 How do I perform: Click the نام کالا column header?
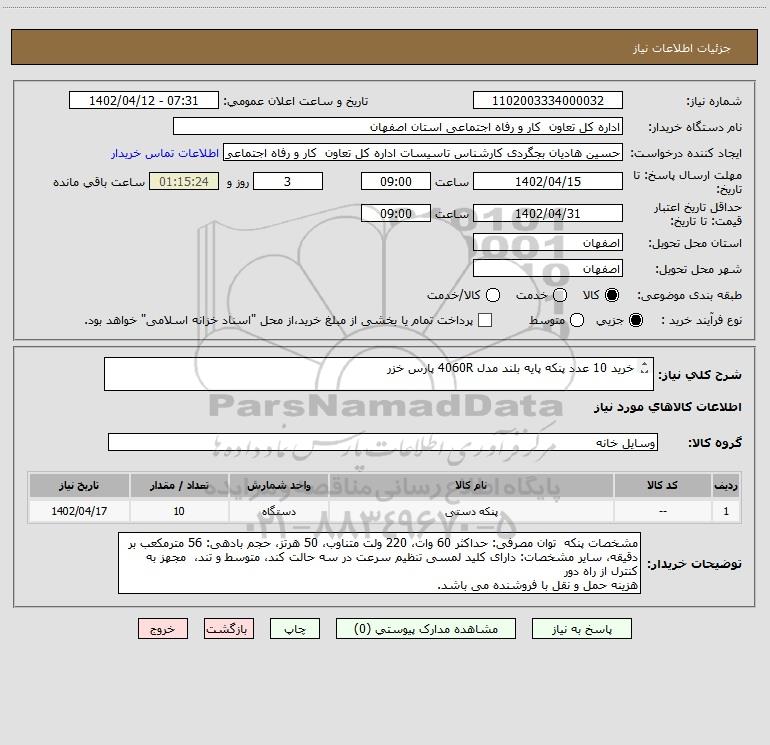pos(470,485)
